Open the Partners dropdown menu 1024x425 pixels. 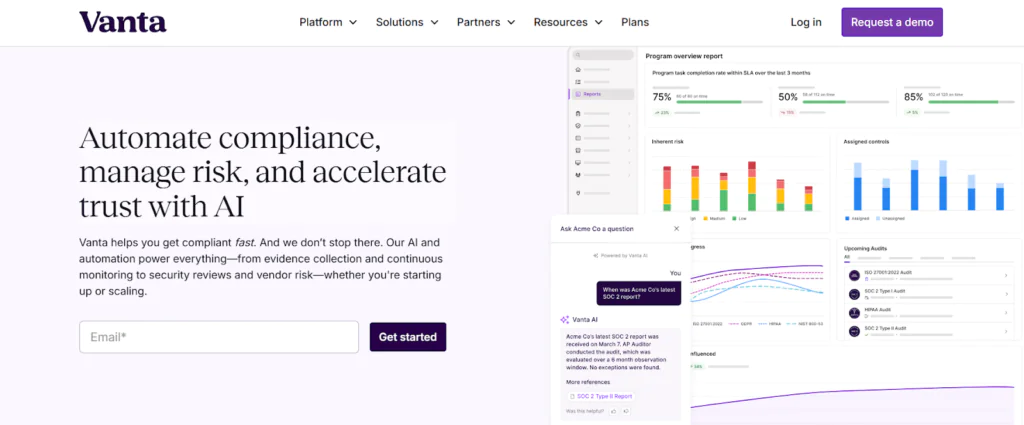coord(486,22)
